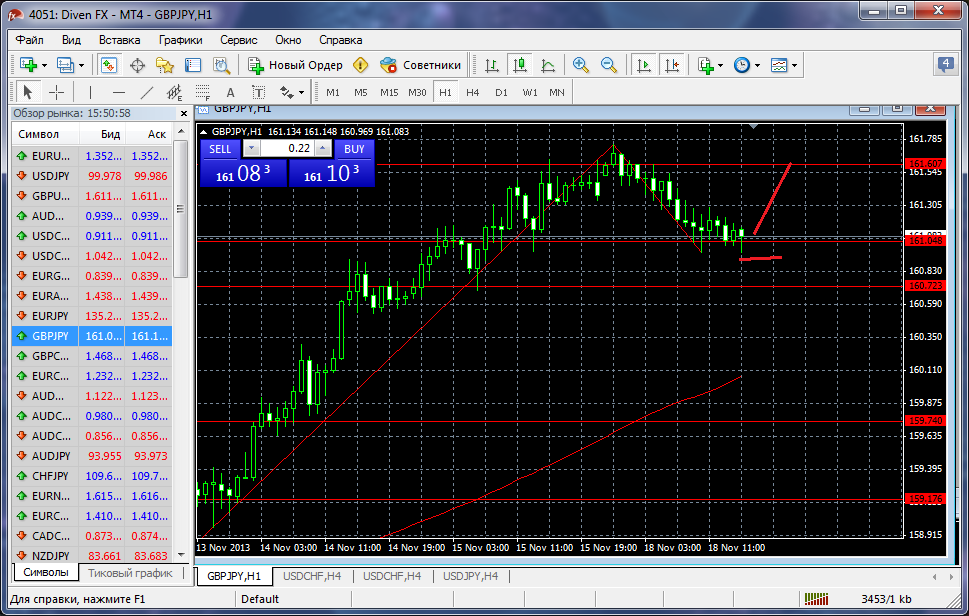Decrease lot volume with down arrow
This screenshot has height=616, width=969.
click(x=251, y=148)
